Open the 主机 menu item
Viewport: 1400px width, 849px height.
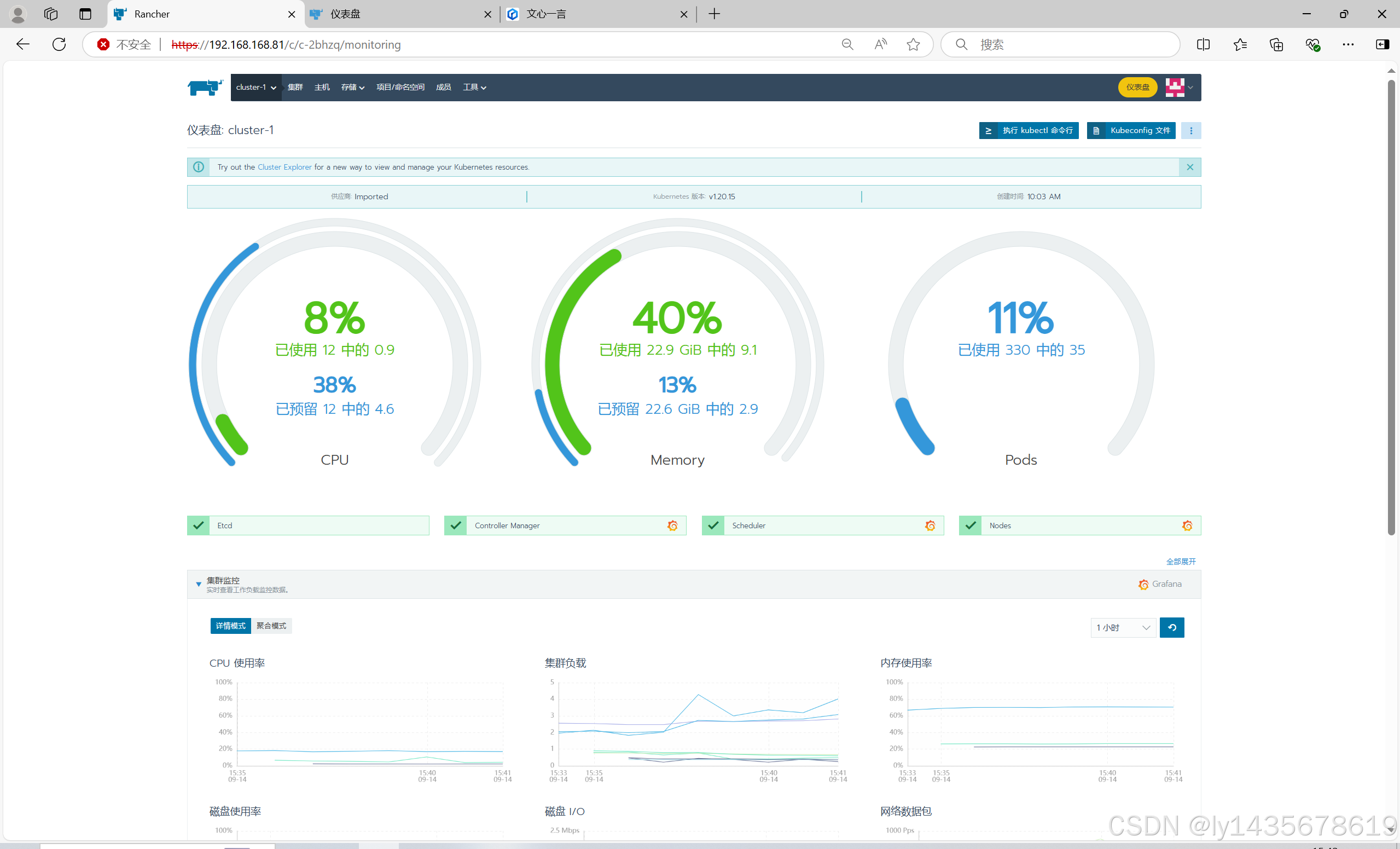[322, 88]
